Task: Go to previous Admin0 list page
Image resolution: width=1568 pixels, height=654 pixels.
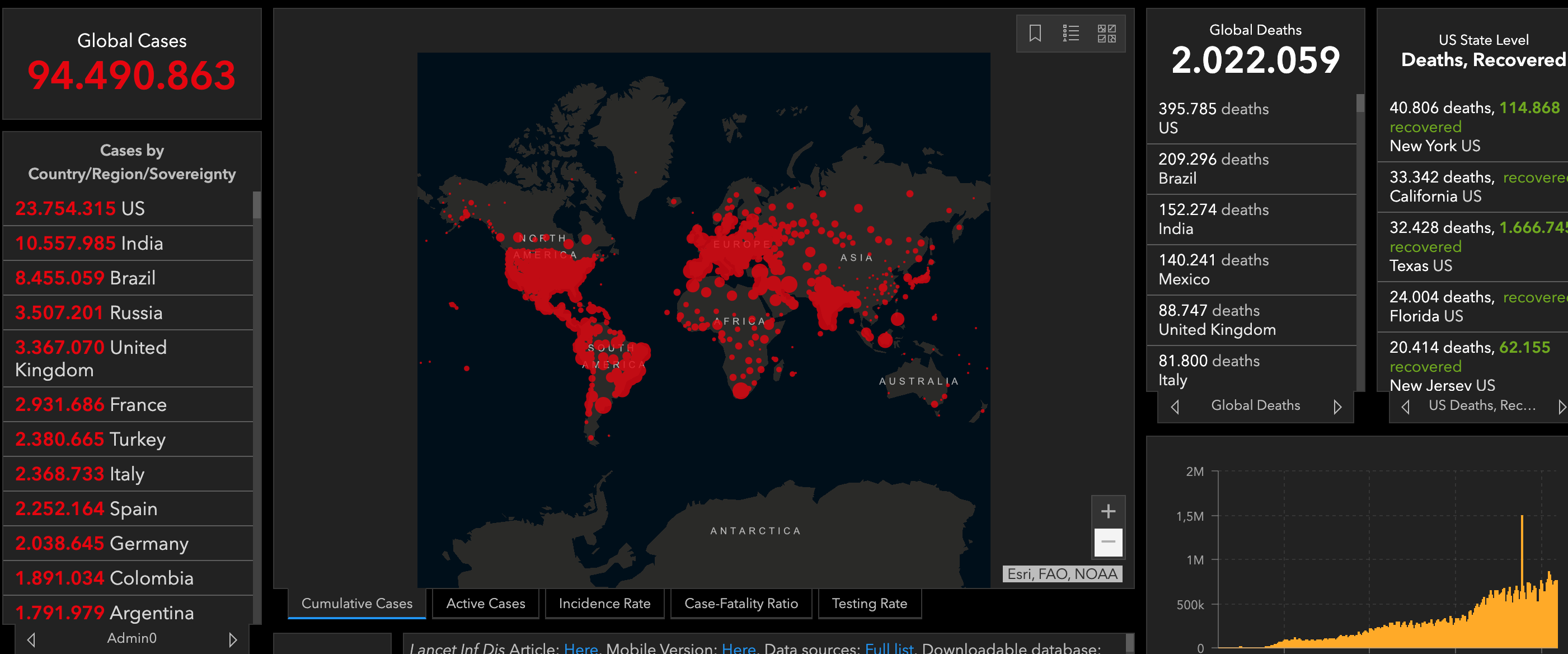Action: (32, 639)
